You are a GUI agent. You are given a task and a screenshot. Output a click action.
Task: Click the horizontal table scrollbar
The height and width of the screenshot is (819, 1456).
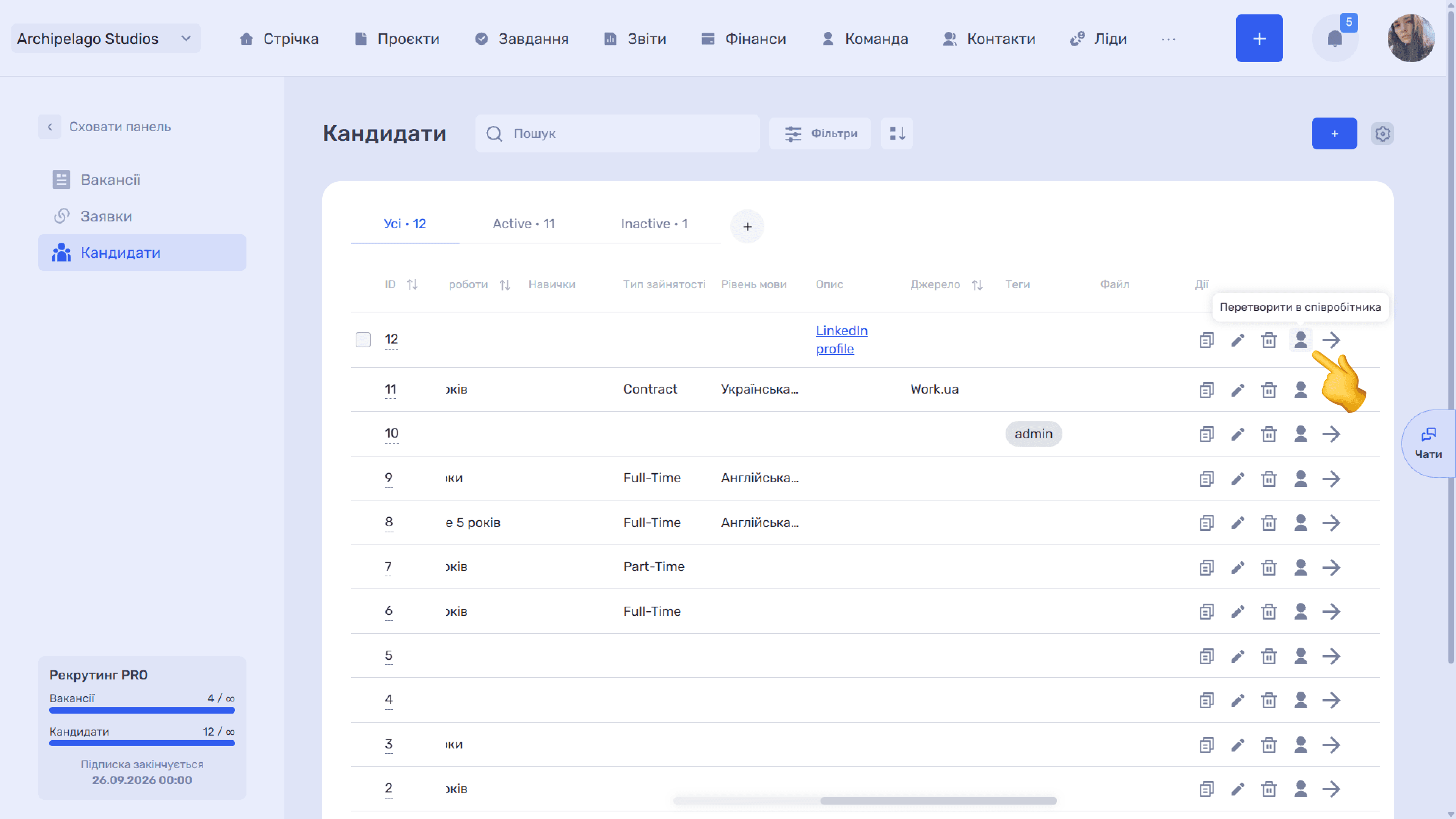pyautogui.click(x=938, y=800)
